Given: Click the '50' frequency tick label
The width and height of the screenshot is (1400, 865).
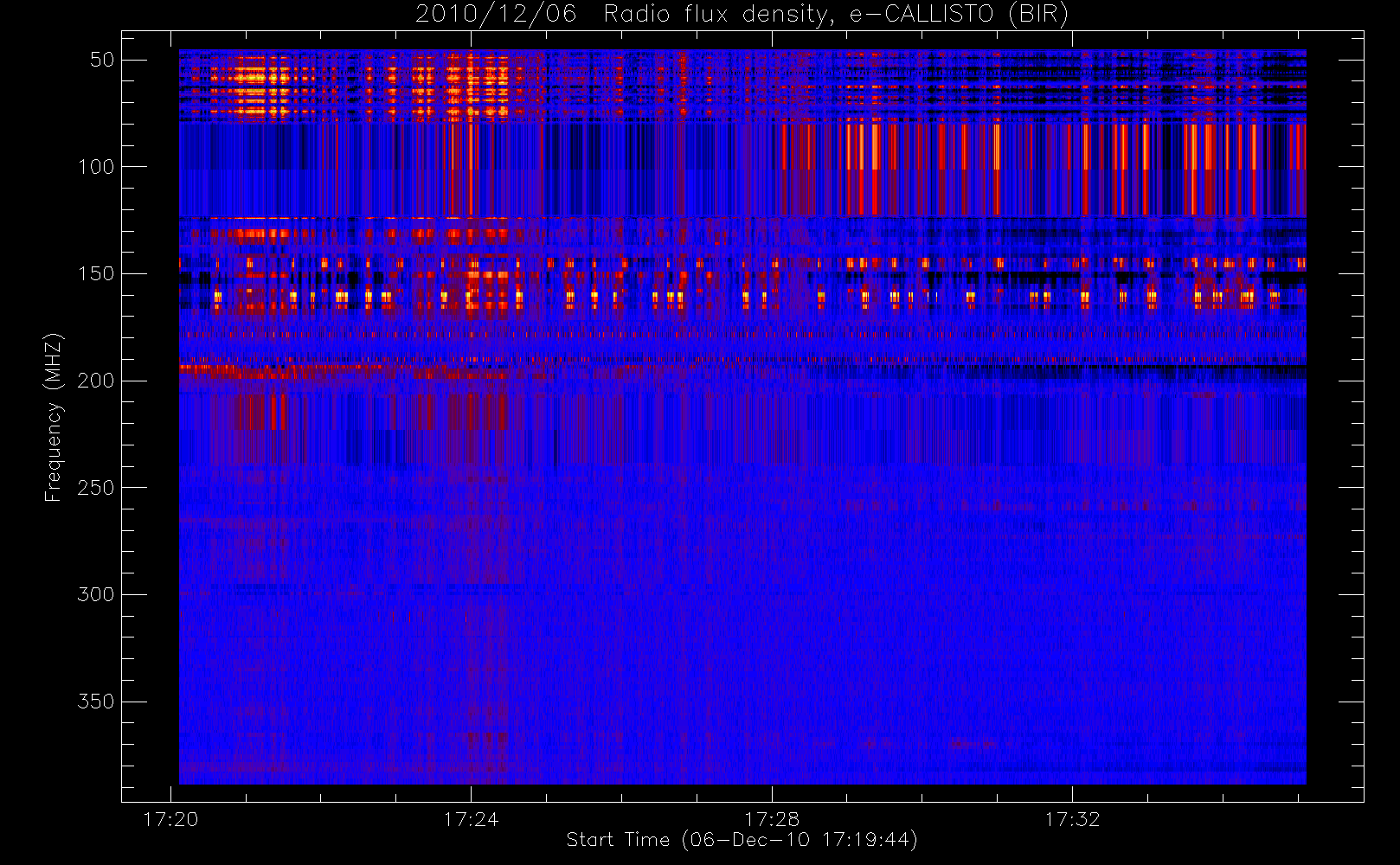Looking at the screenshot, I should click(x=102, y=60).
